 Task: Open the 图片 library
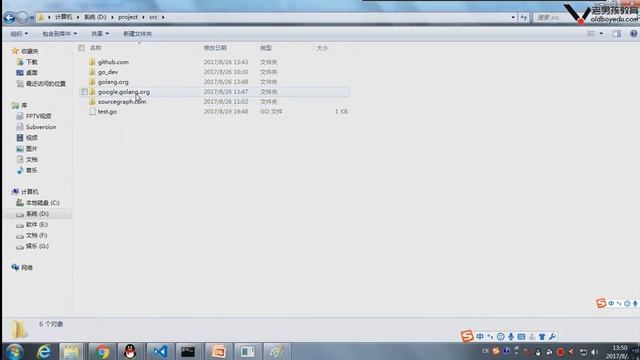coord(31,149)
